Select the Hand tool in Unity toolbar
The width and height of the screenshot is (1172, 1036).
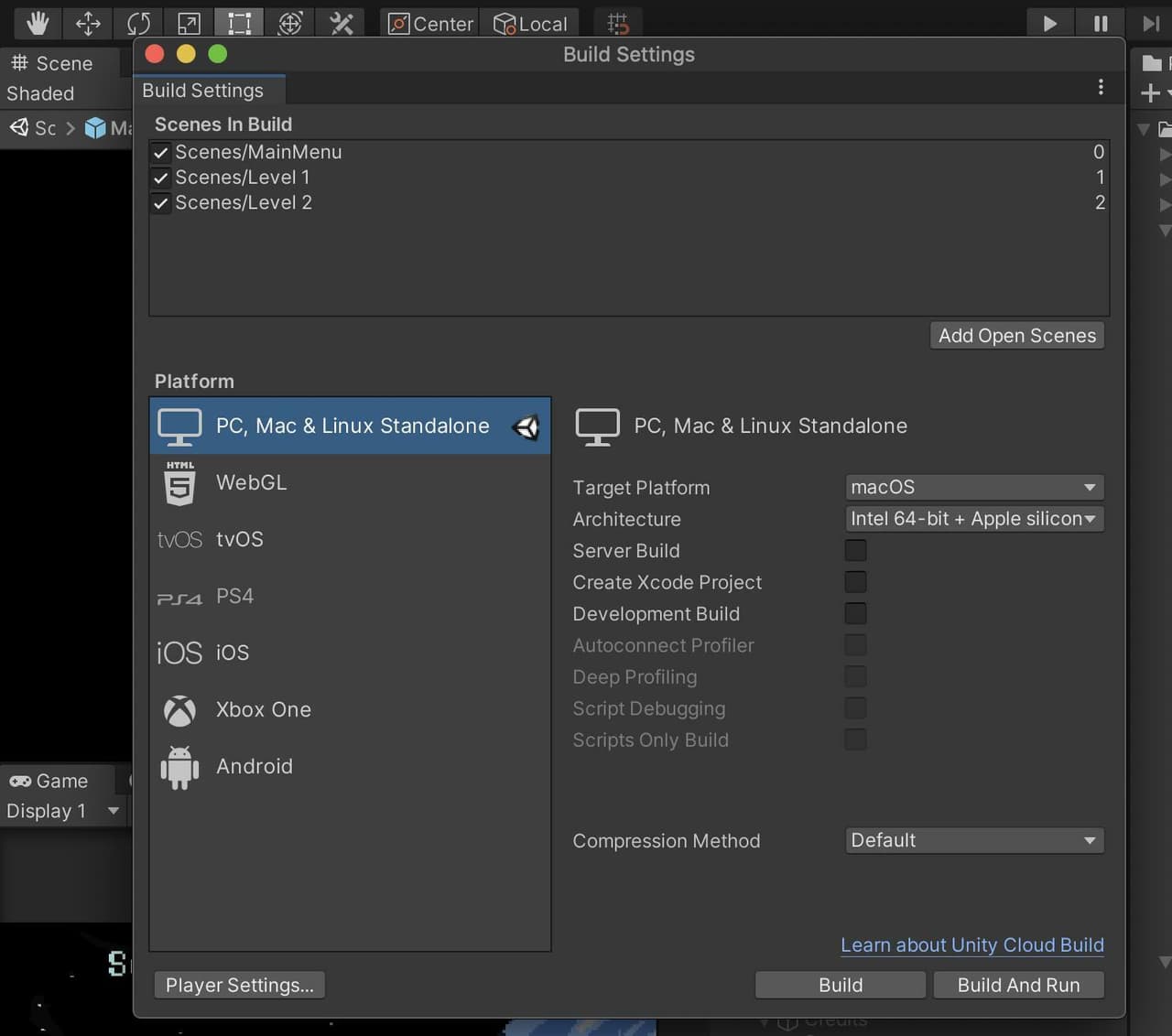coord(37,23)
